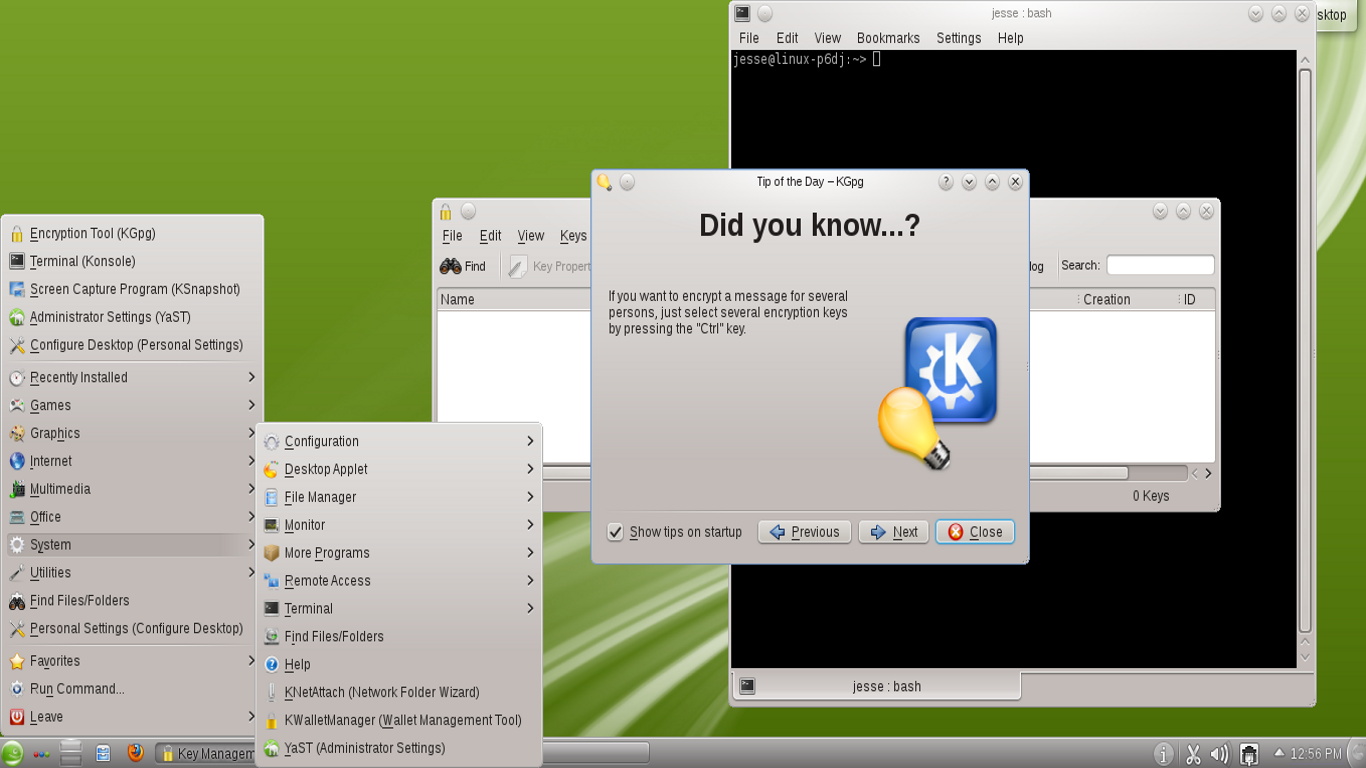Open the Klipper clipboard scissors icon
This screenshot has height=768, width=1366.
[1192, 754]
